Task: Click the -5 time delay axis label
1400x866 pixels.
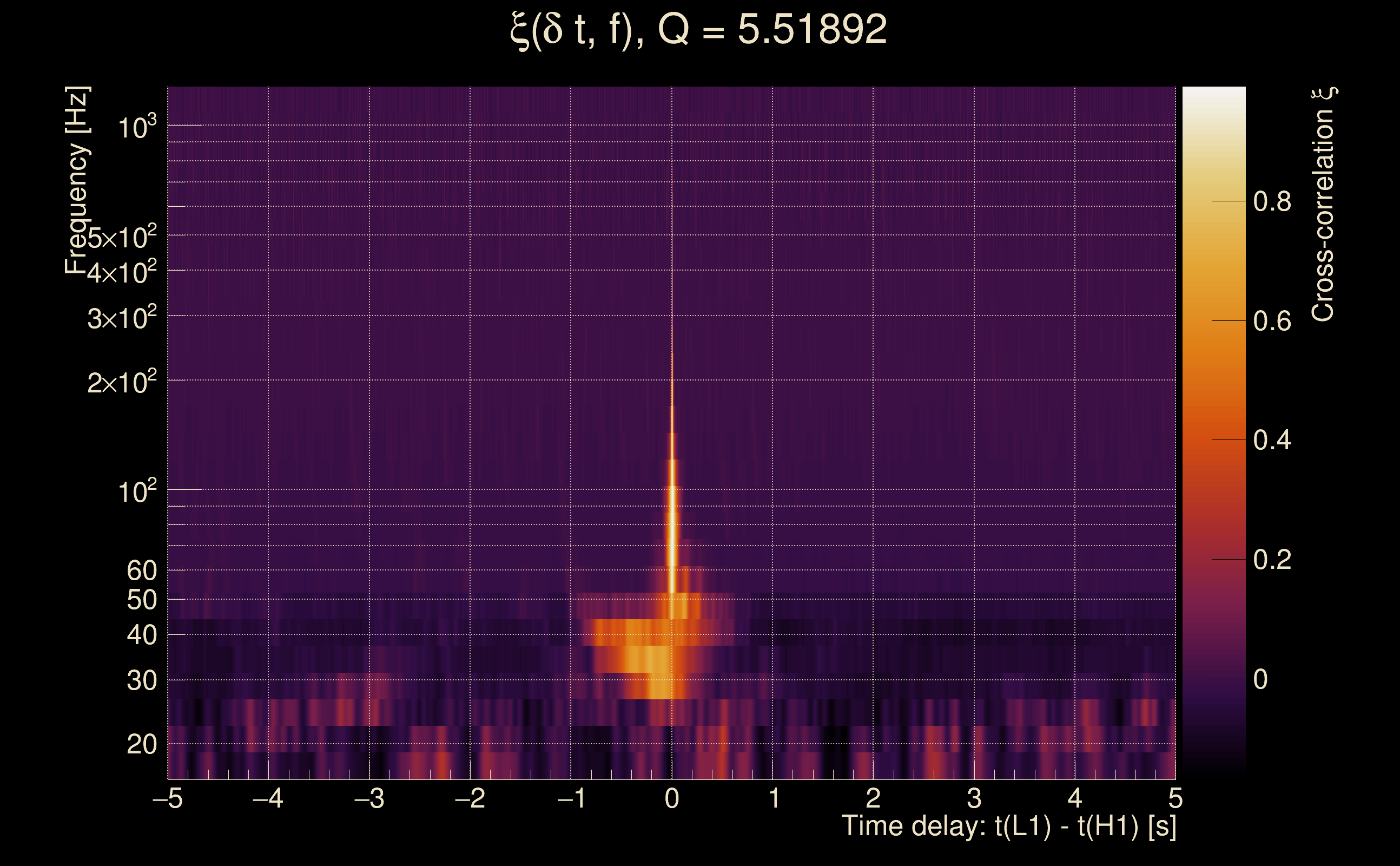Action: 167,798
